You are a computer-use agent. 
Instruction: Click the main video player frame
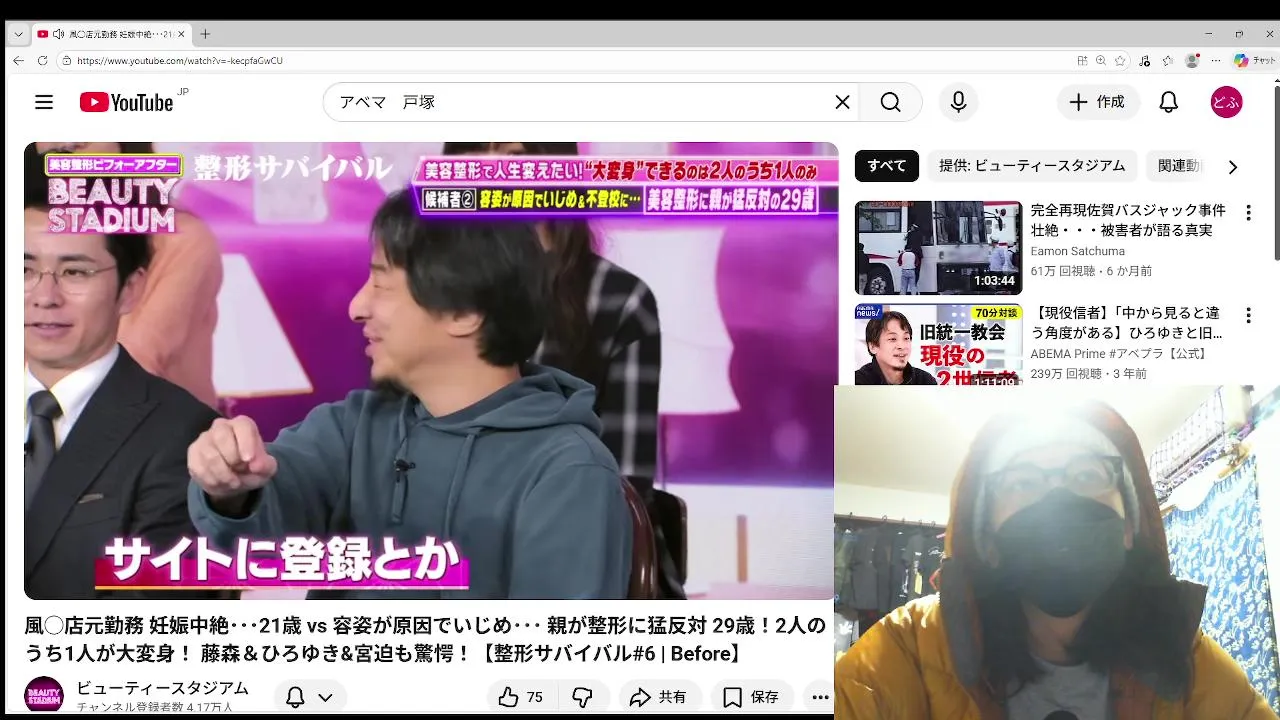[431, 371]
